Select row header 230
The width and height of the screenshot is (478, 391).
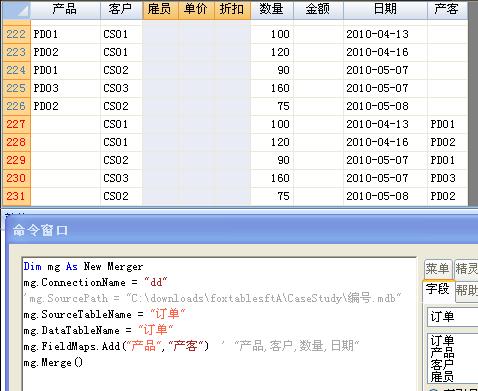pyautogui.click(x=16, y=178)
